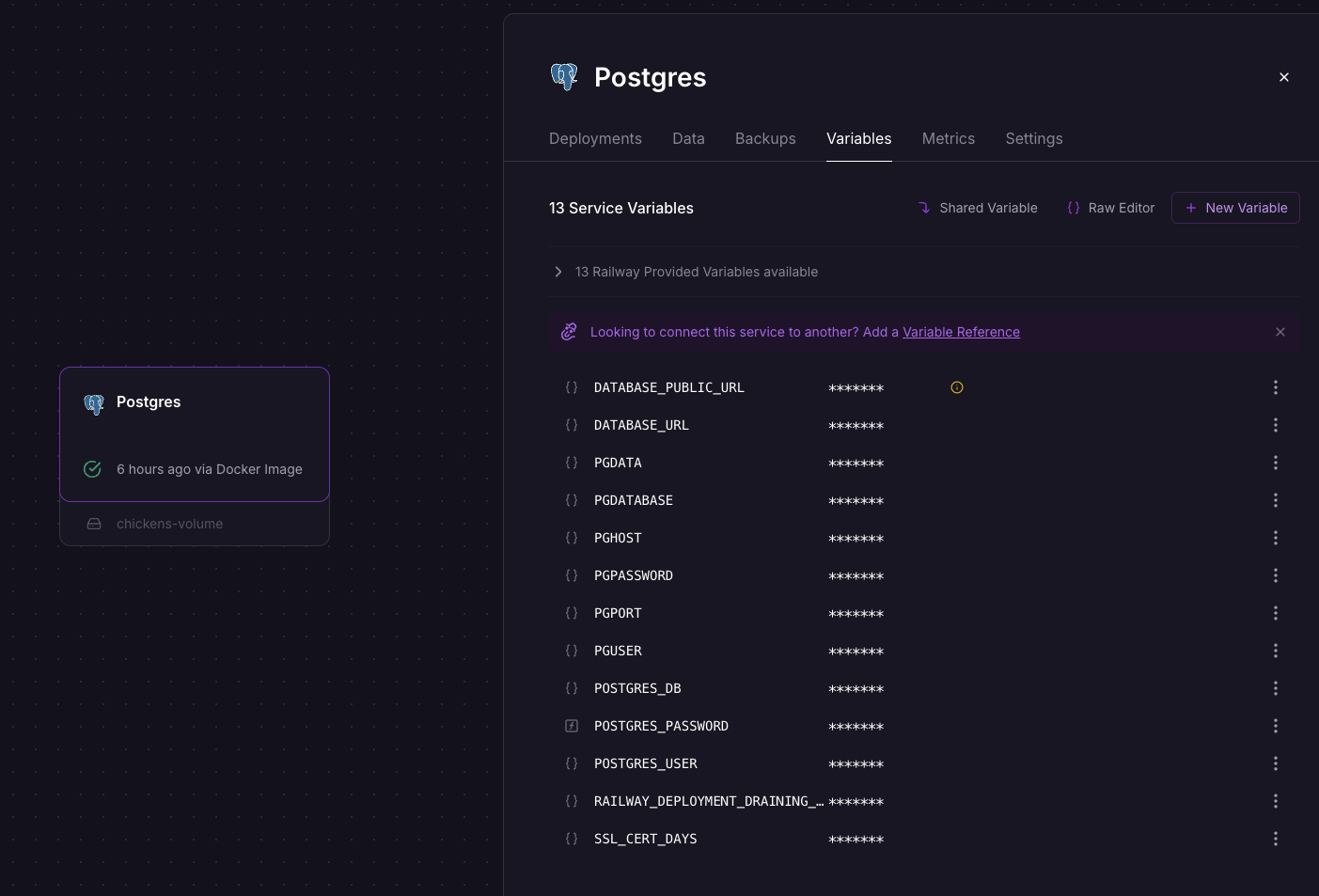Open the POSTGRES_PASSWORD three-dot options menu
The height and width of the screenshot is (896, 1319).
[1276, 726]
